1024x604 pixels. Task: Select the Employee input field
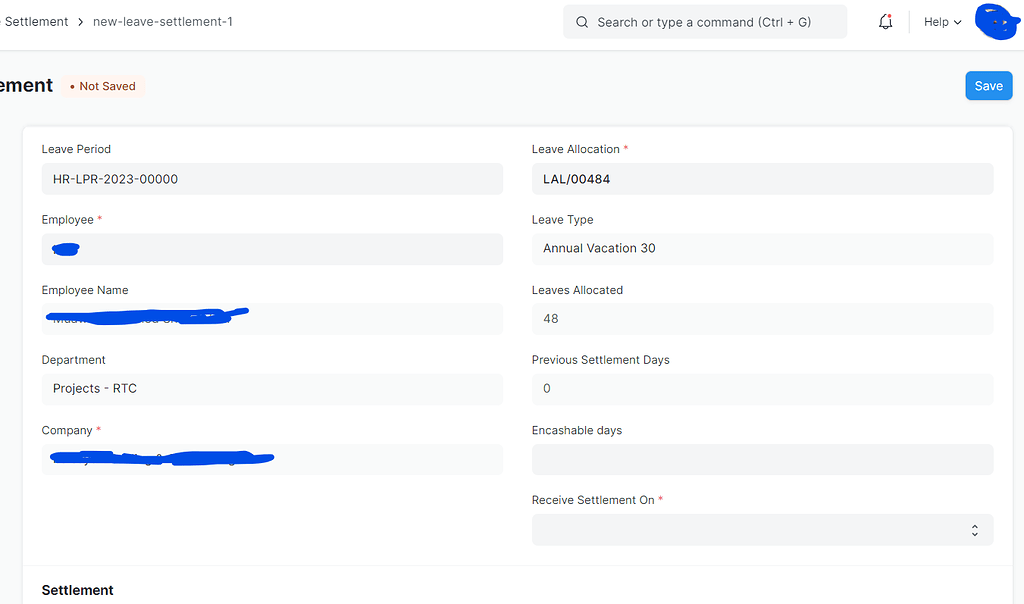click(272, 249)
